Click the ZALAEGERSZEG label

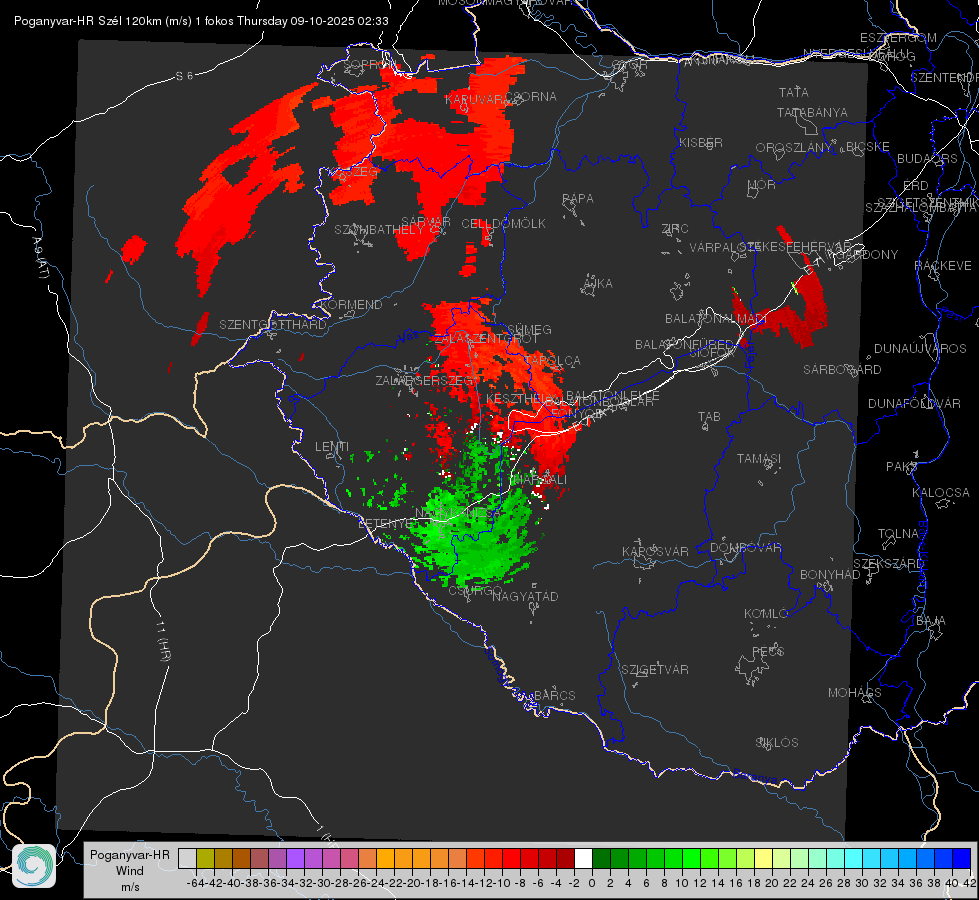pos(425,380)
